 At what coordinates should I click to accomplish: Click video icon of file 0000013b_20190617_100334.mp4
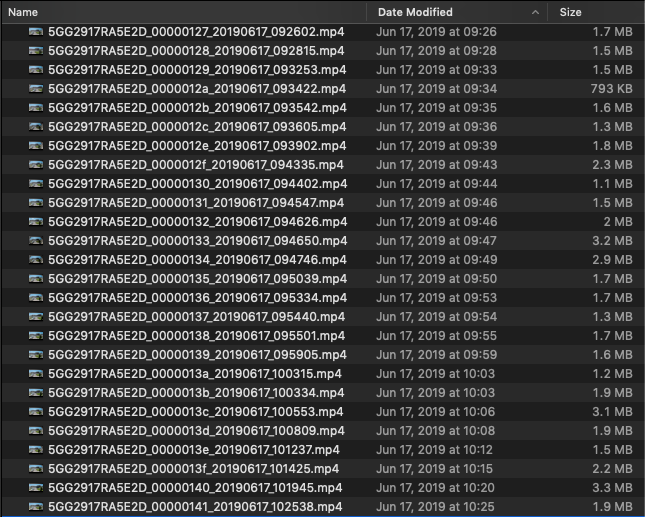pos(36,393)
